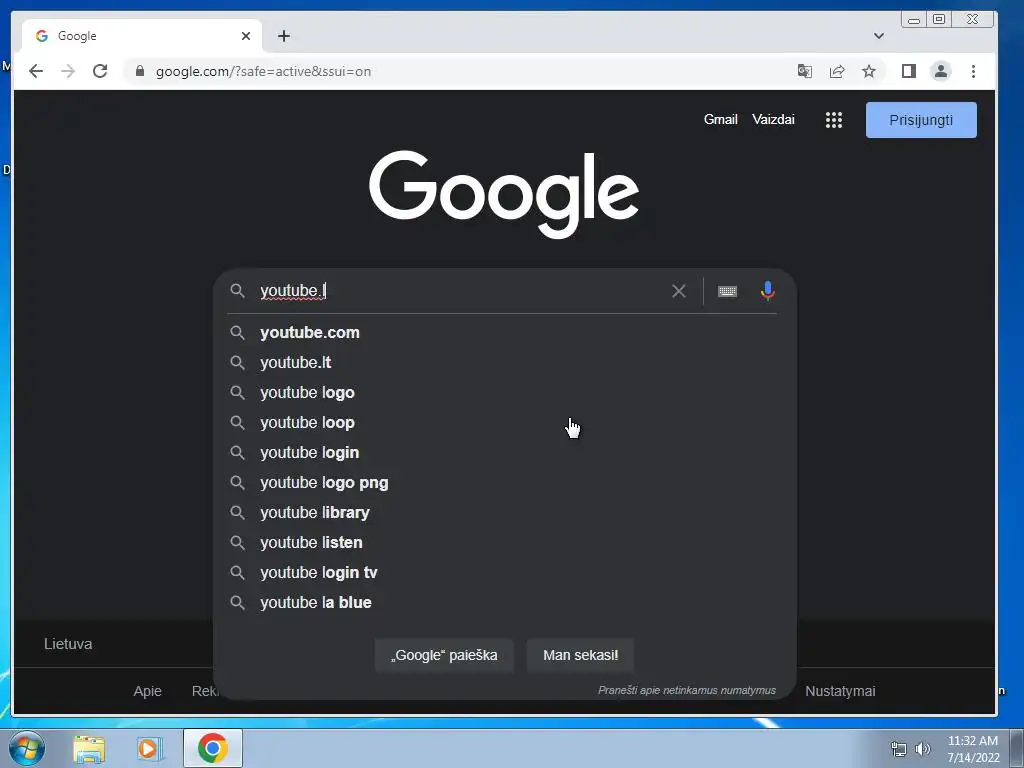Image resolution: width=1024 pixels, height=768 pixels.
Task: Open the translate page icon
Action: click(x=805, y=71)
